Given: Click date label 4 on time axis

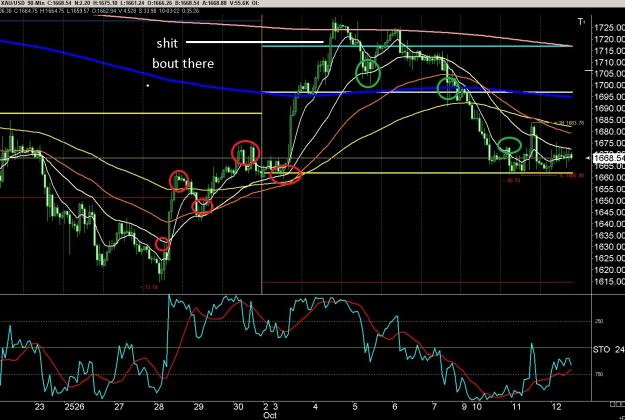Looking at the screenshot, I should pos(315,407).
